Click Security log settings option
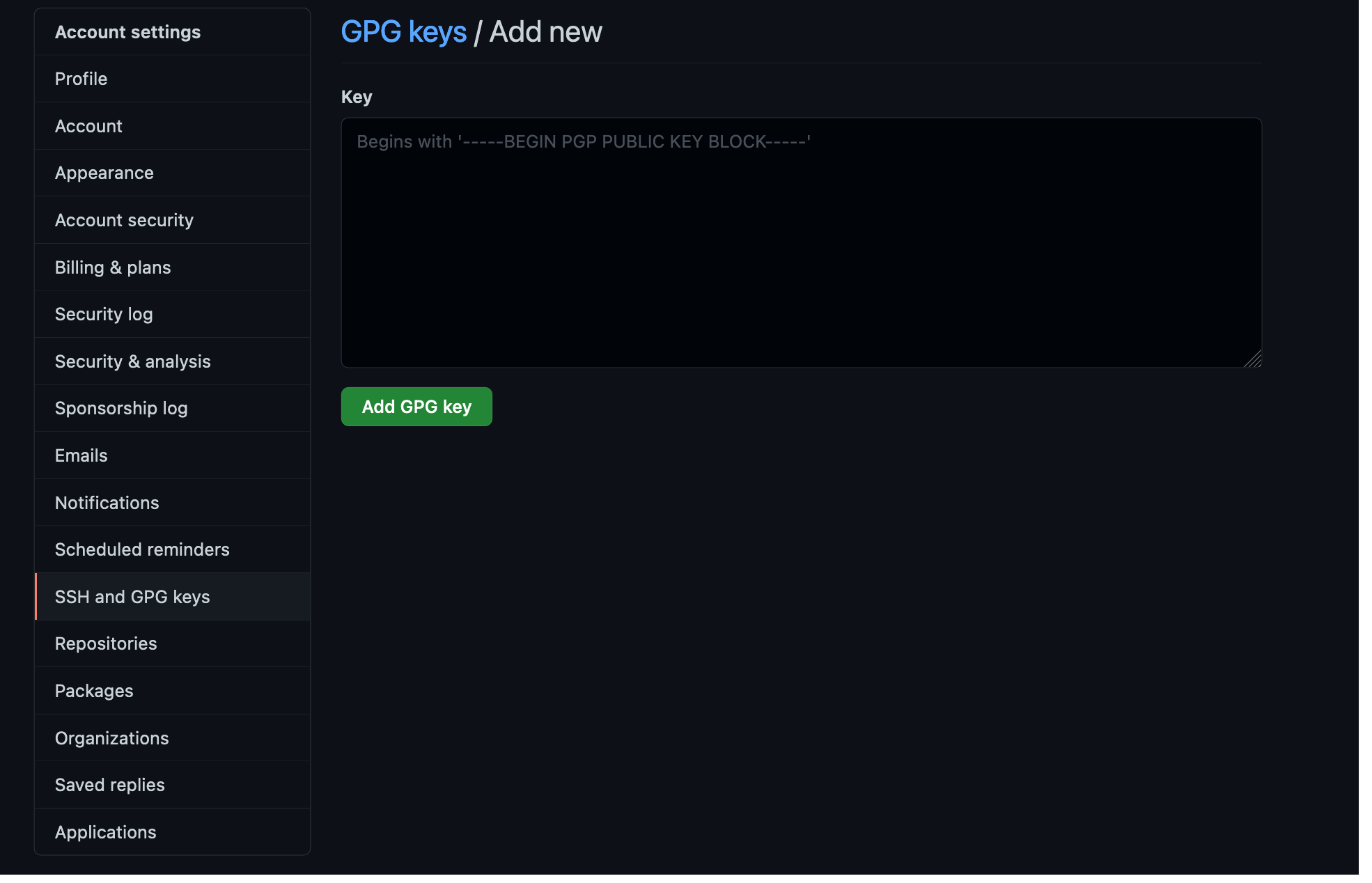Viewport: 1372px width, 883px height. pos(104,314)
